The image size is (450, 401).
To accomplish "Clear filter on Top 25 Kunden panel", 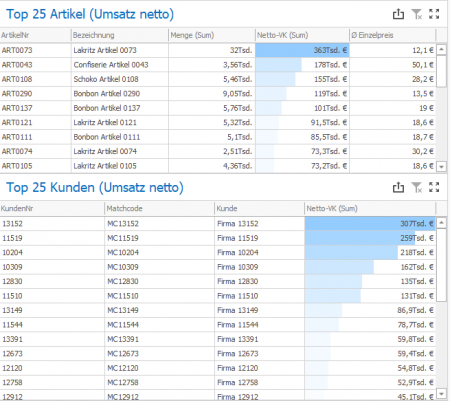I will tap(417, 187).
